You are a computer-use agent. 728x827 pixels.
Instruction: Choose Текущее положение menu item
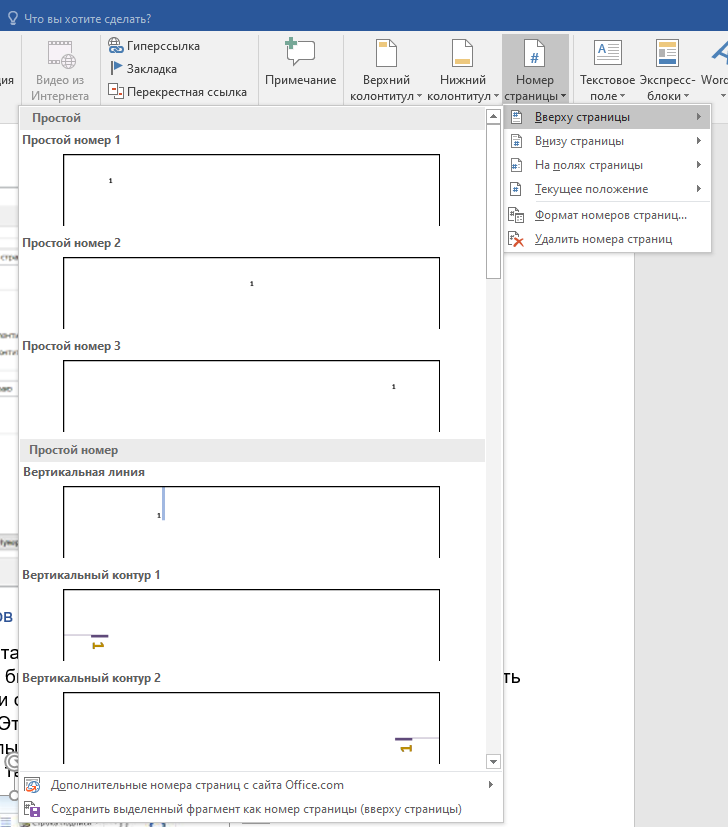(607, 189)
